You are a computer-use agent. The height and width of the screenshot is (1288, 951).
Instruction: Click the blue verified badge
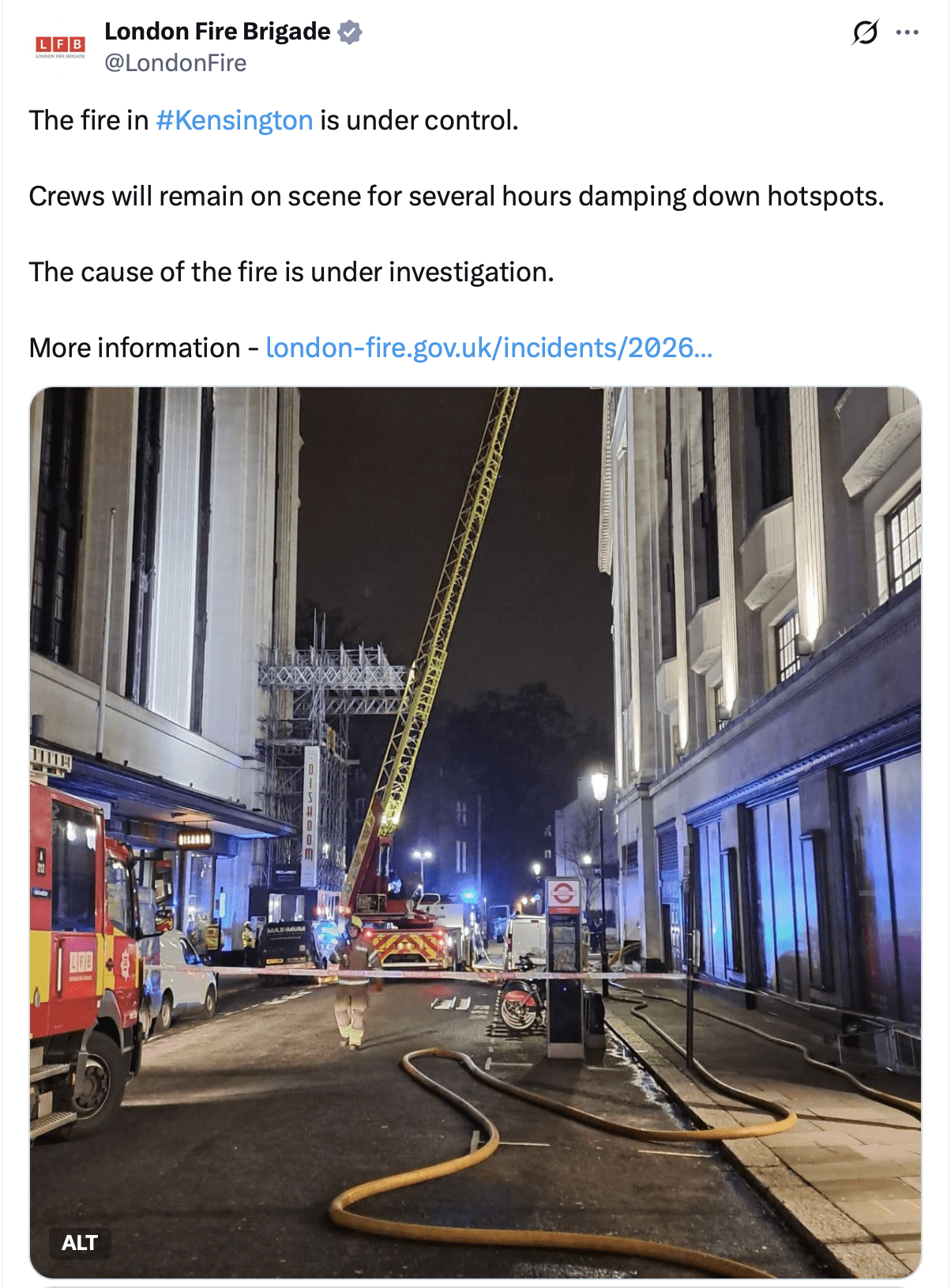pyautogui.click(x=350, y=32)
